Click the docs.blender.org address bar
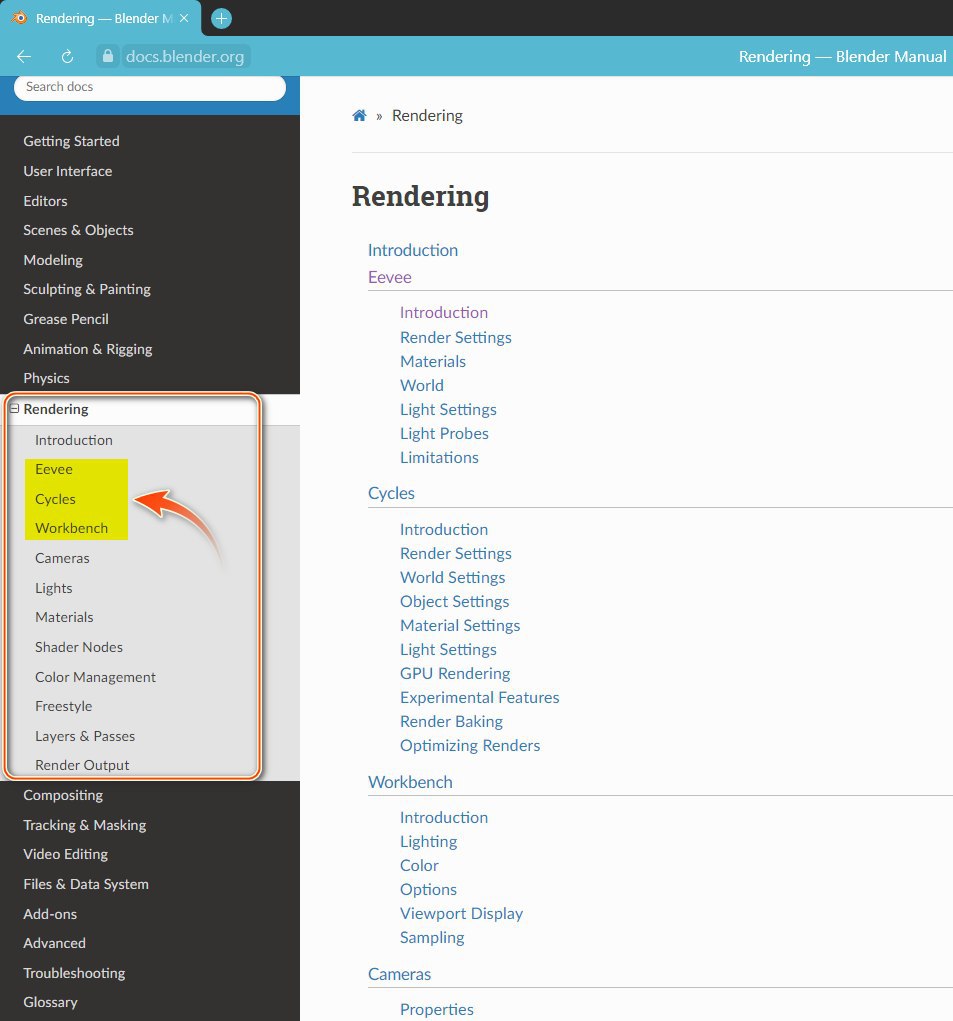Viewport: 953px width, 1021px height. click(x=185, y=57)
